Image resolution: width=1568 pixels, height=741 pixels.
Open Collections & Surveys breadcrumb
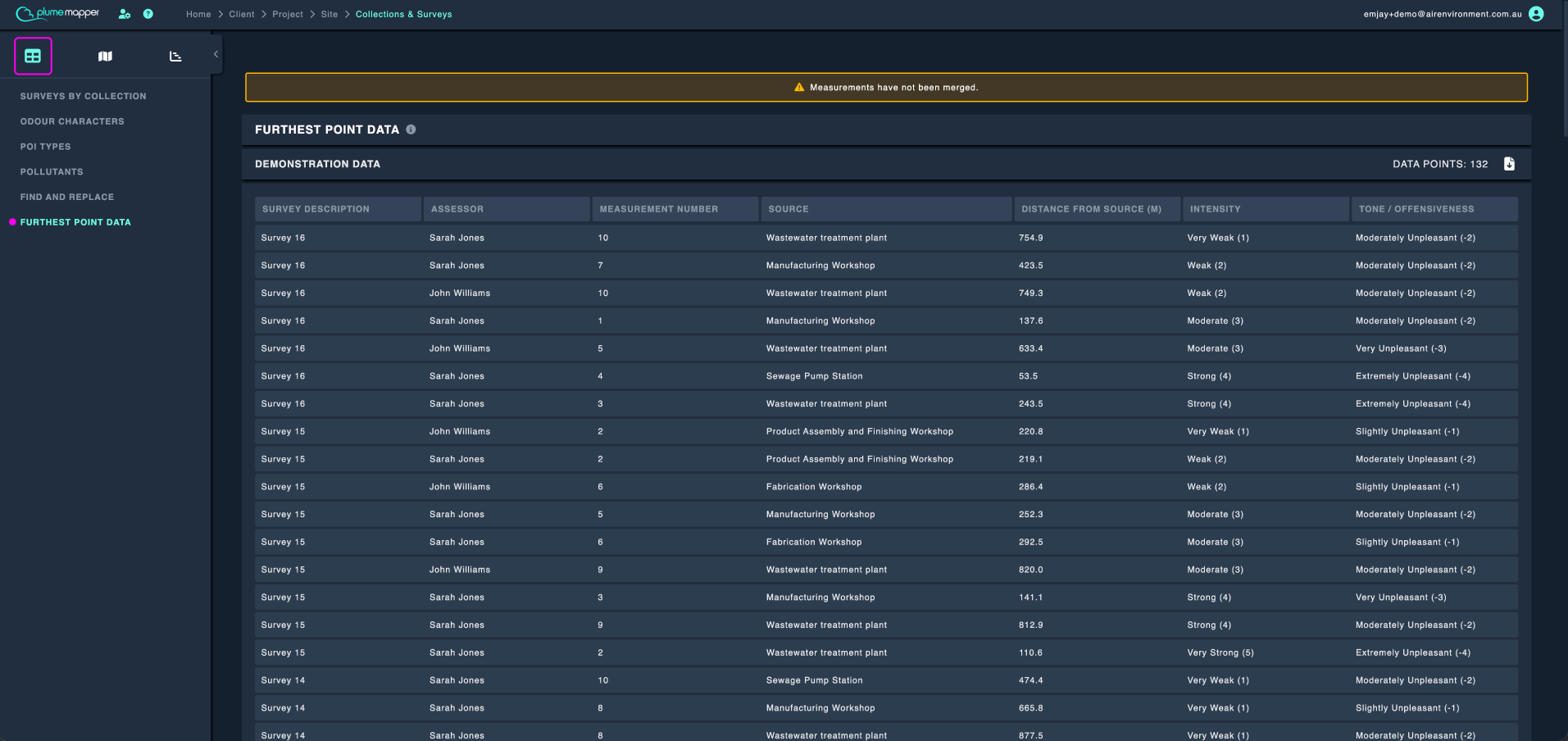pyautogui.click(x=404, y=14)
